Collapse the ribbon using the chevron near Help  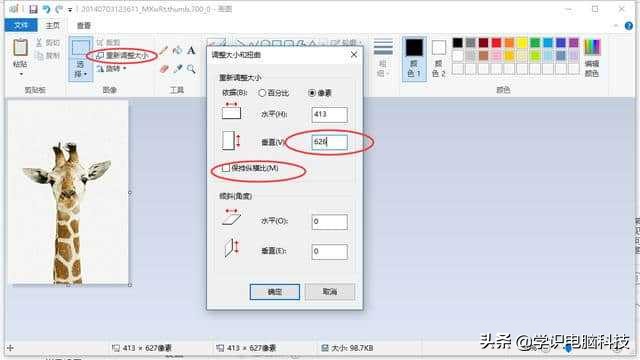coord(616,26)
